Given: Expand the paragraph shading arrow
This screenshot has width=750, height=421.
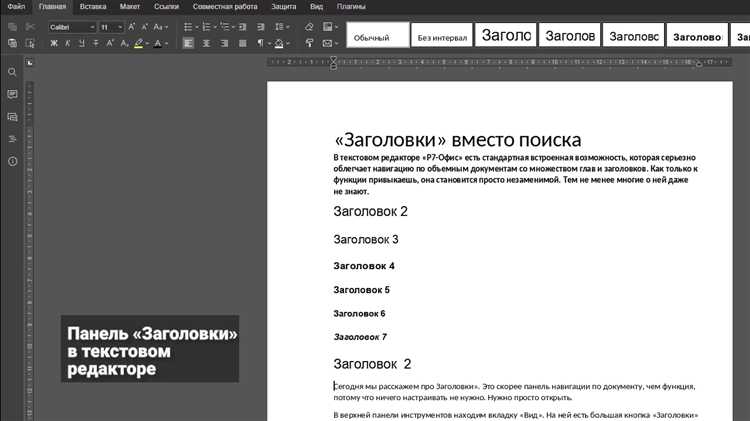Looking at the screenshot, I should tap(288, 44).
